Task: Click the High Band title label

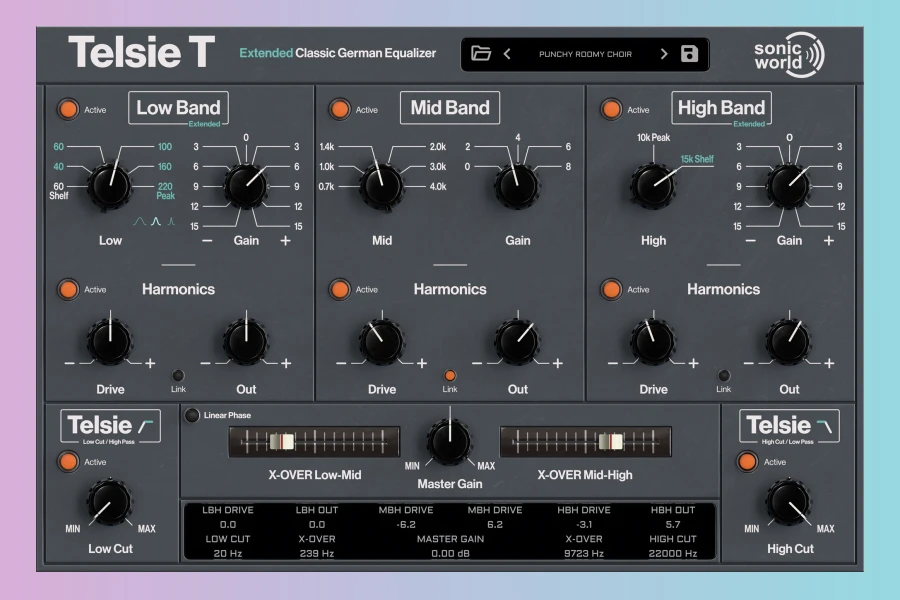Action: coord(721,108)
